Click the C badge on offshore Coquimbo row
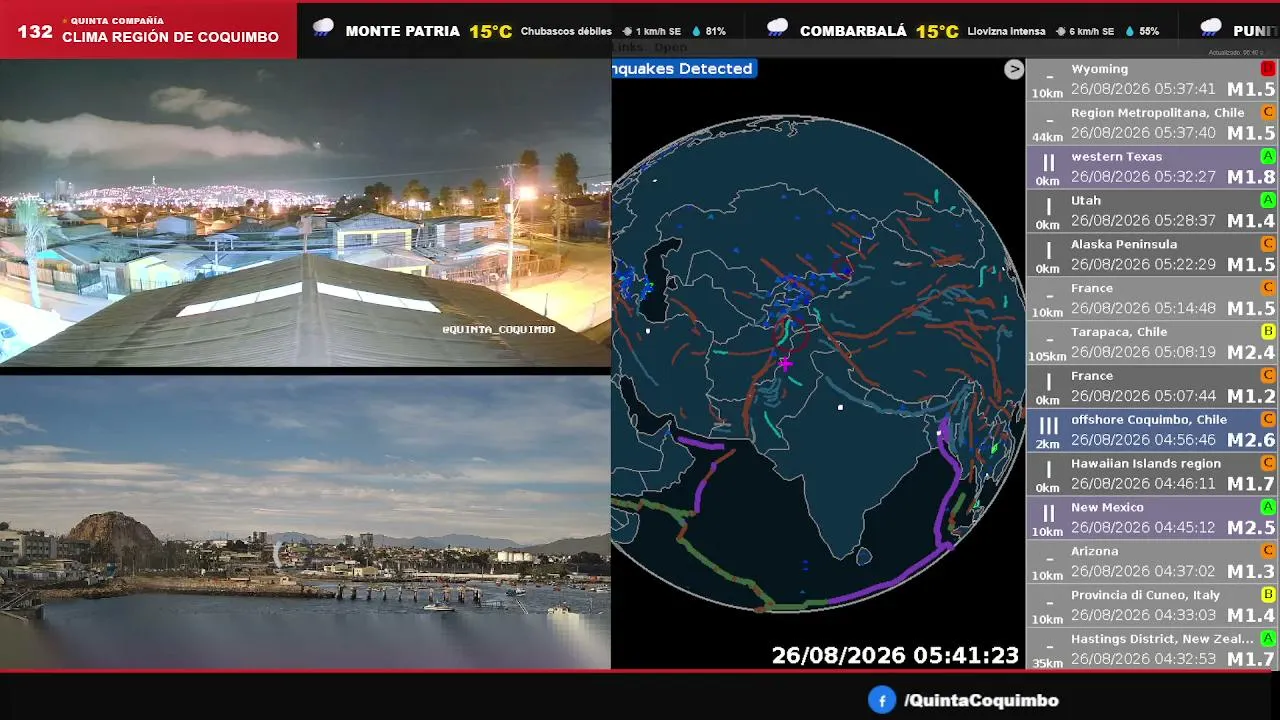 tap(1268, 420)
